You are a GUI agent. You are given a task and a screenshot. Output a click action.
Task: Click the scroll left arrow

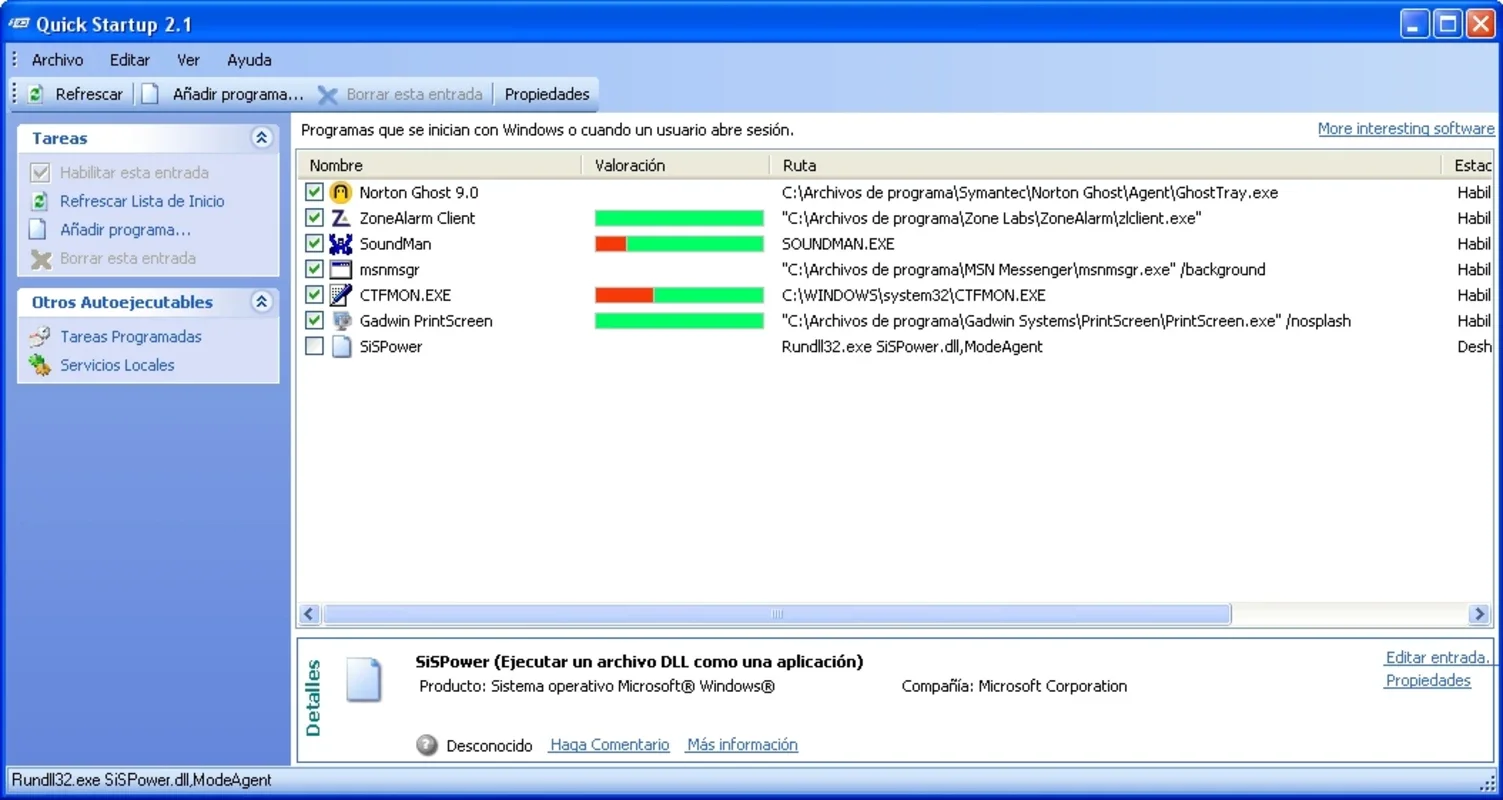(x=309, y=614)
